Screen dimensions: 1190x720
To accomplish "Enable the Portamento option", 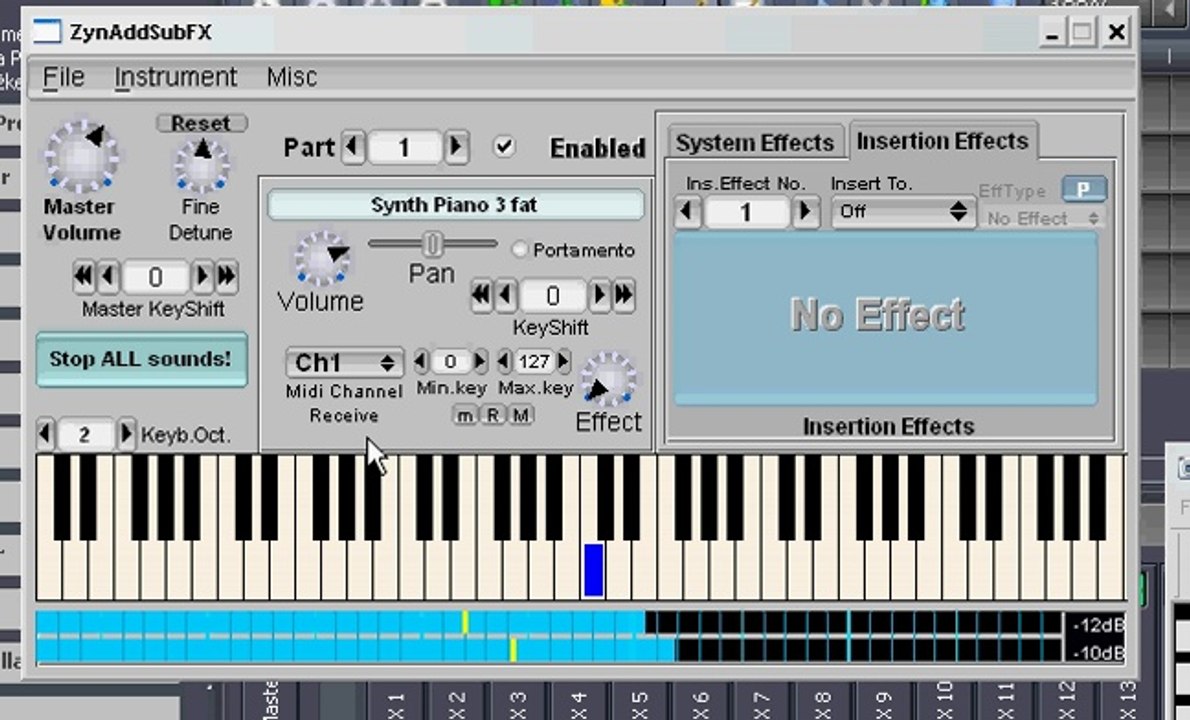I will [520, 250].
